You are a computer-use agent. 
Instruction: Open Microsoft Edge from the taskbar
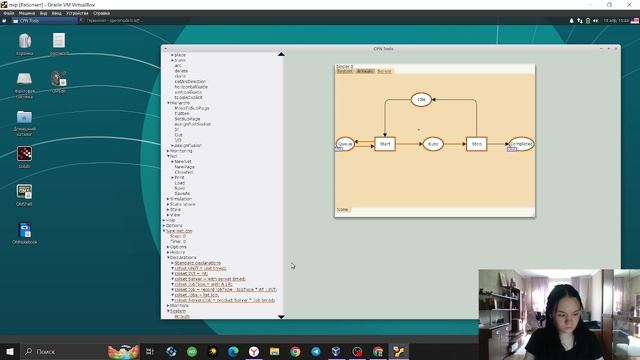[233, 351]
